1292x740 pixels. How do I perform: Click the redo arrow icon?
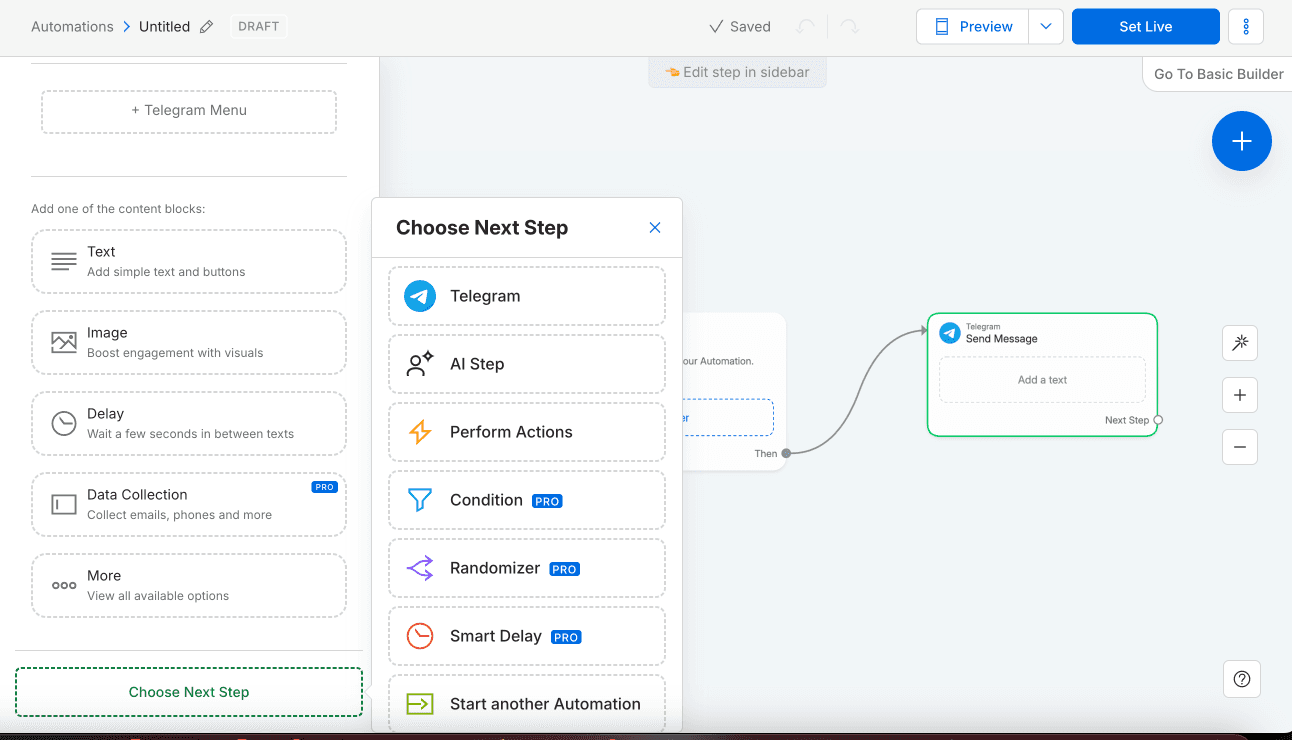pyautogui.click(x=850, y=27)
